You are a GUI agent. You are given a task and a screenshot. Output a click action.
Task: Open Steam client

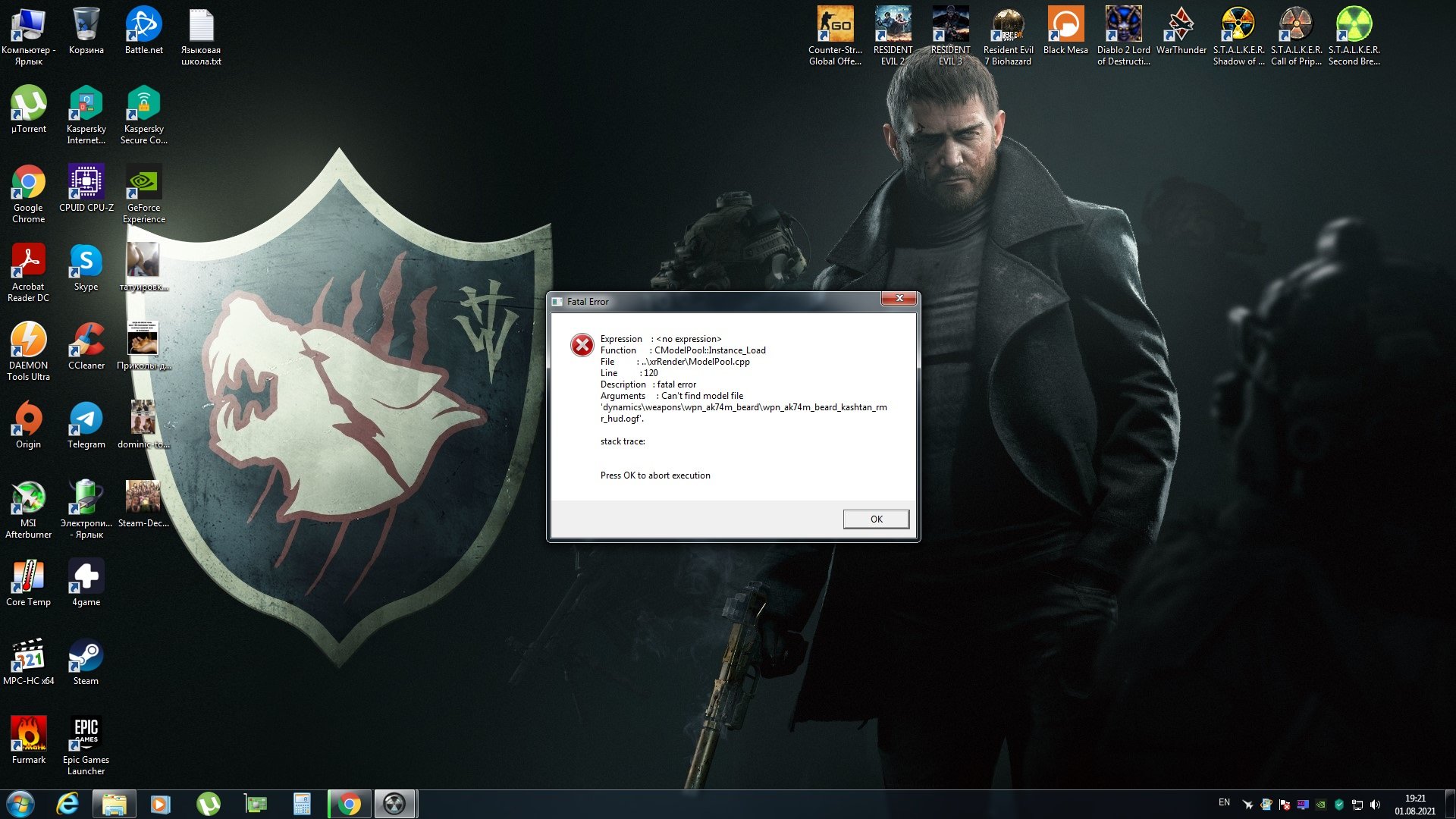(85, 659)
